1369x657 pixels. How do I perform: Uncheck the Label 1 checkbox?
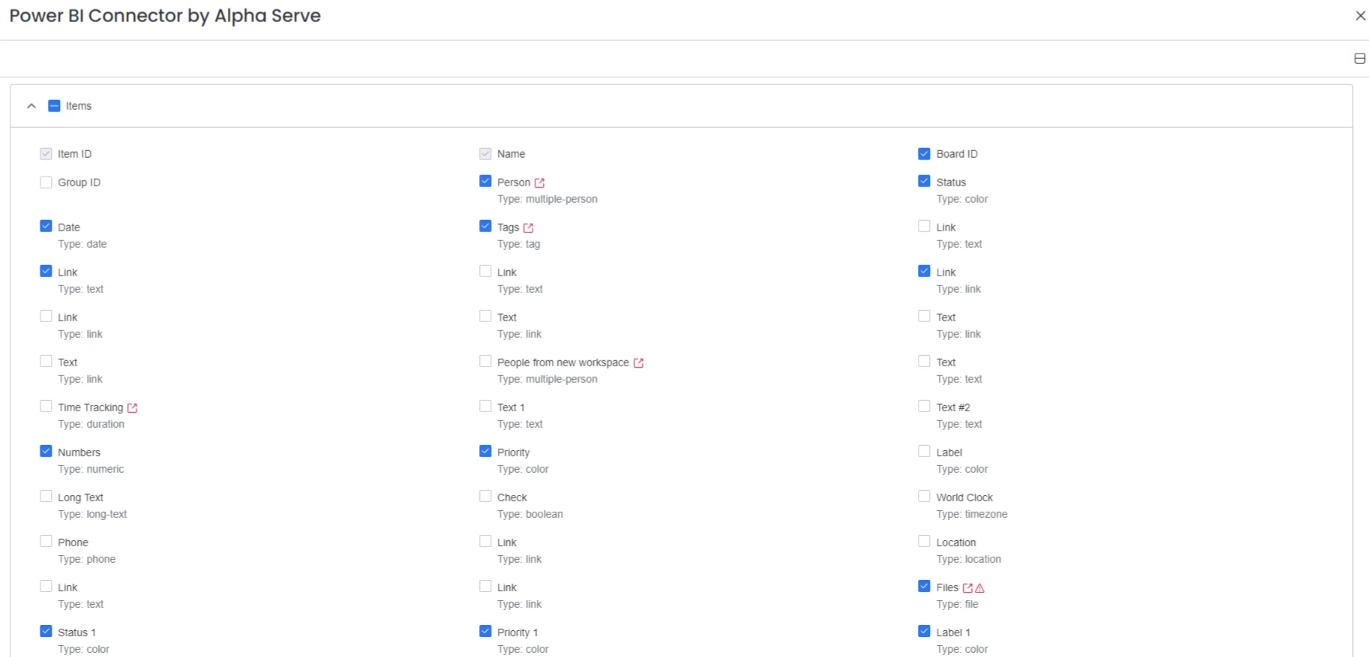(924, 631)
